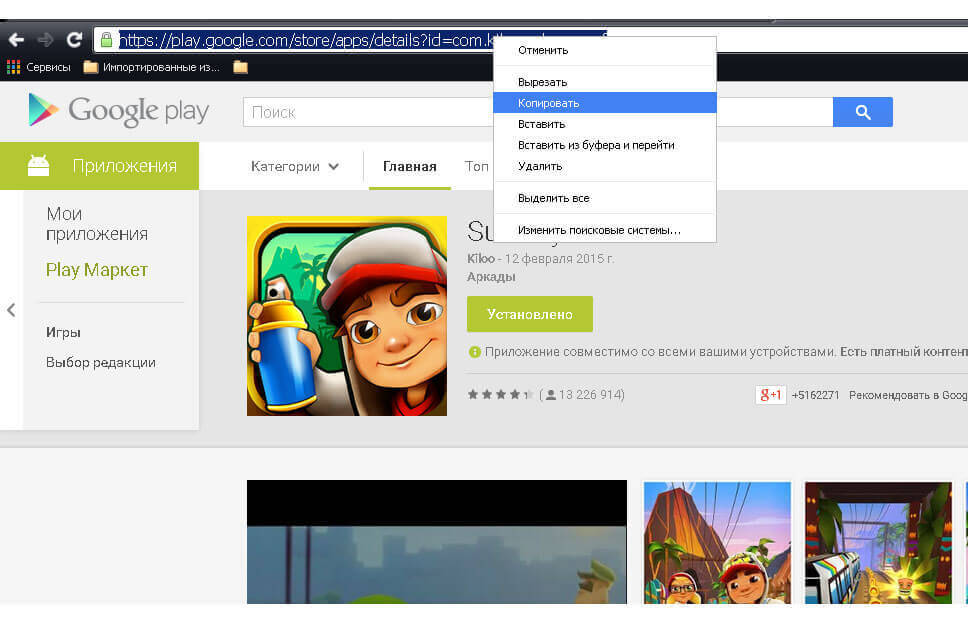
Task: Choose Вставить in the context menu
Action: coord(605,124)
